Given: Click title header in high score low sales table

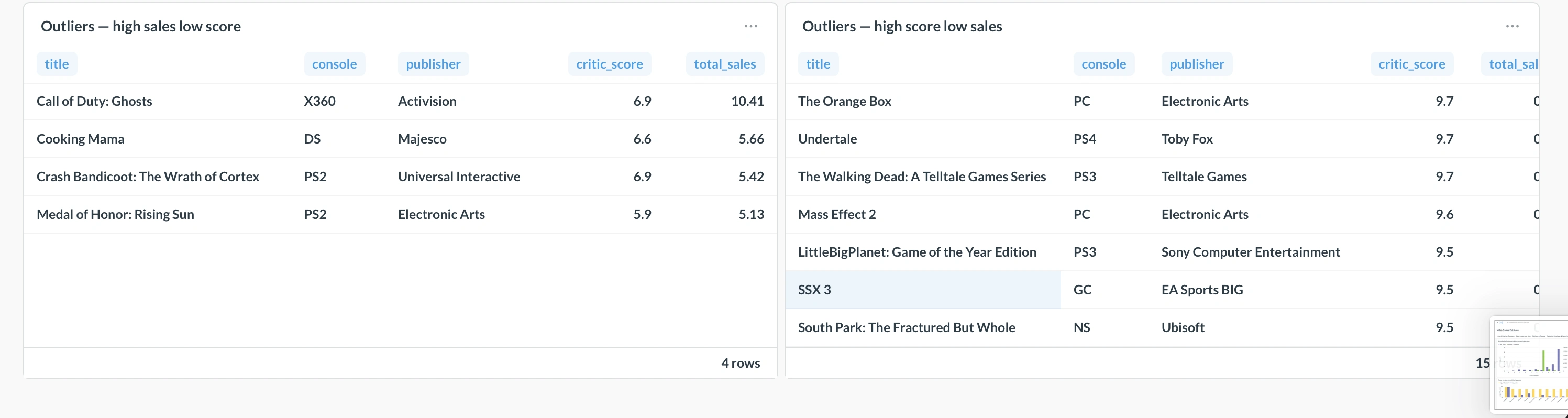Looking at the screenshot, I should [818, 64].
